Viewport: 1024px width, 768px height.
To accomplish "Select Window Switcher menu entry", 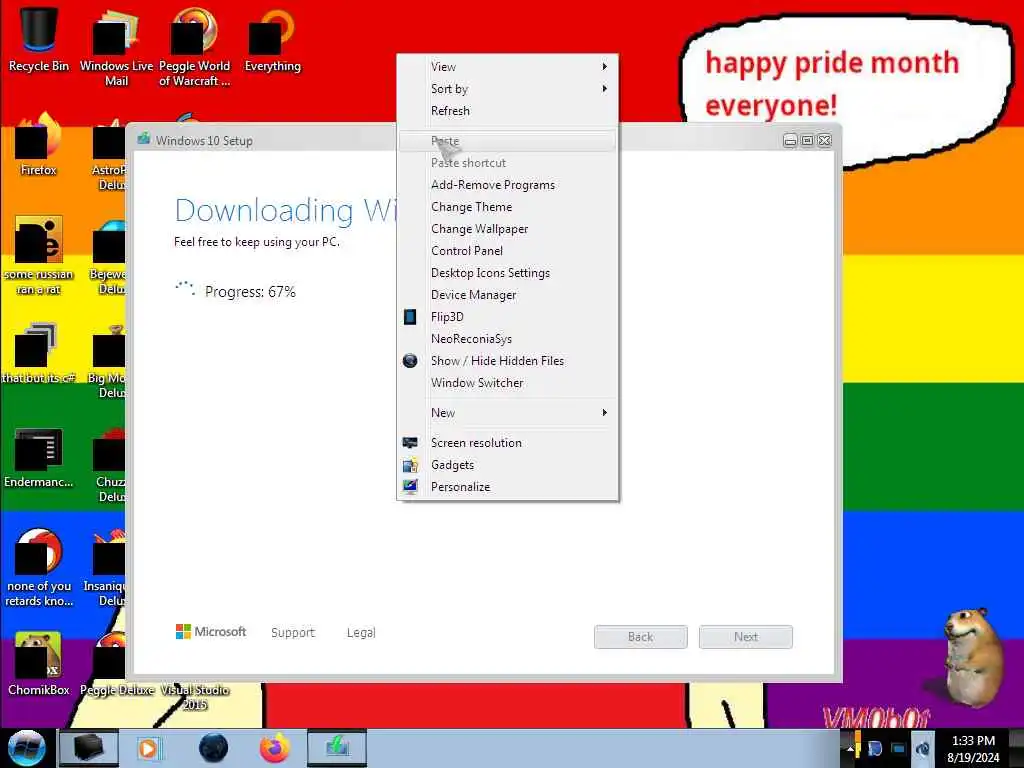I will click(507, 383).
